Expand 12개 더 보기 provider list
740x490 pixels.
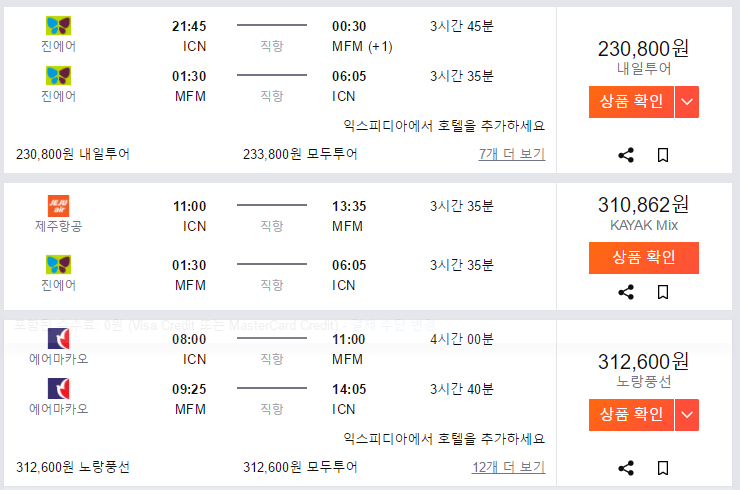point(509,467)
